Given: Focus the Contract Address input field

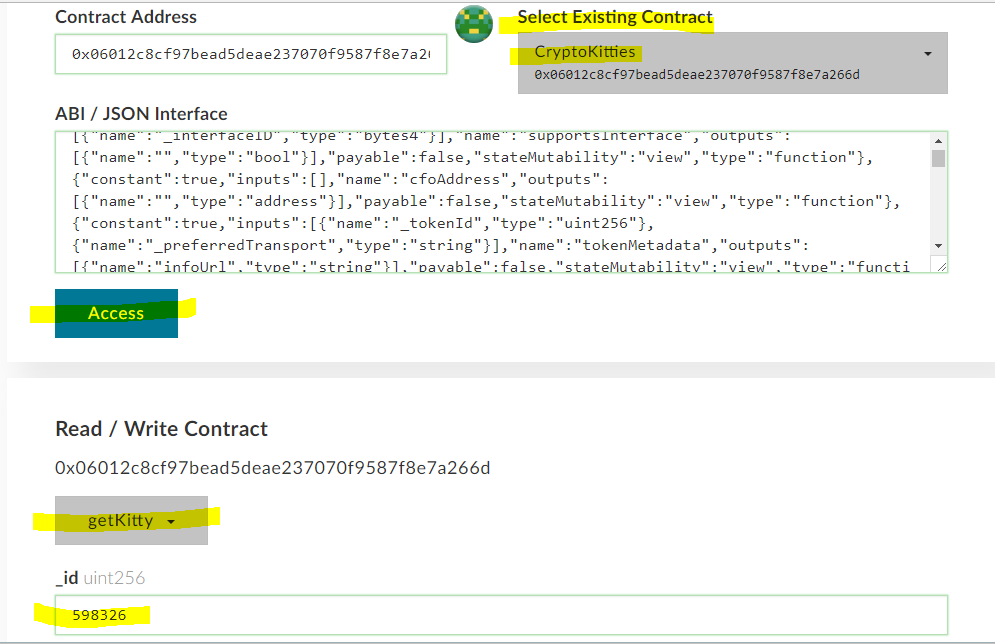Looking at the screenshot, I should click(251, 54).
